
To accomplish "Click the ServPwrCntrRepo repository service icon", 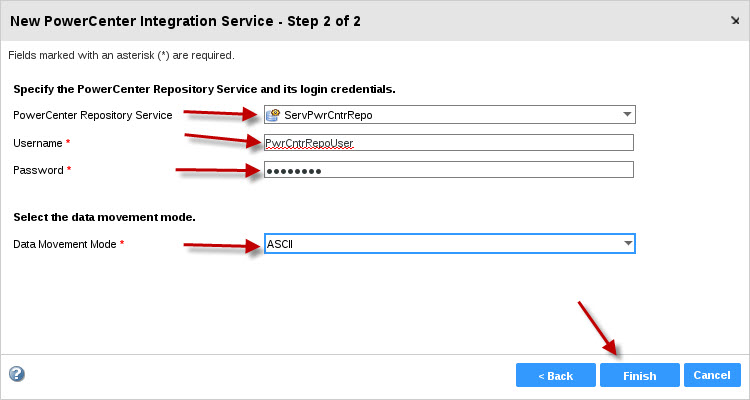I will tap(273, 115).
